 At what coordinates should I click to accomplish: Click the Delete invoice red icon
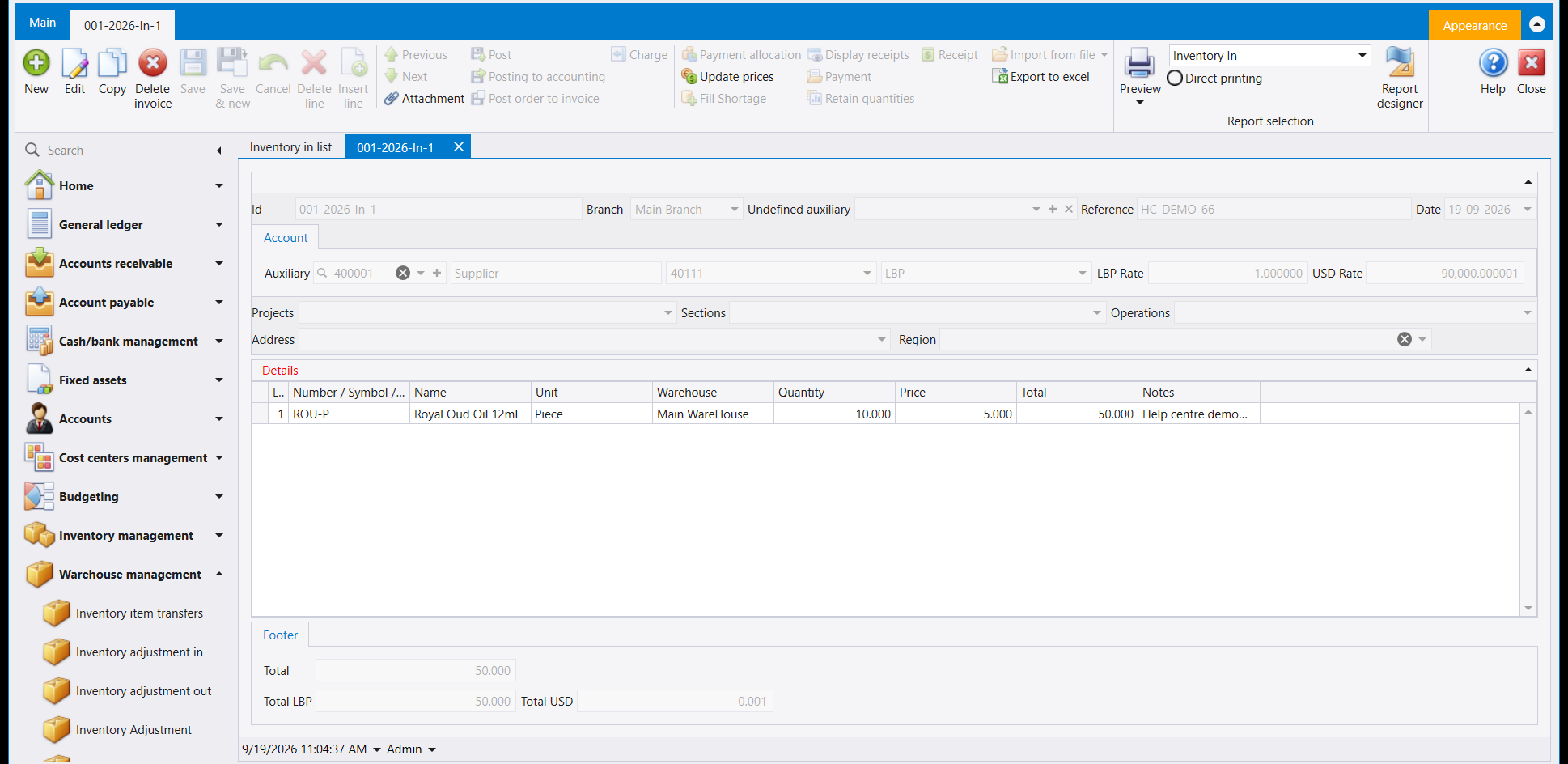[153, 63]
